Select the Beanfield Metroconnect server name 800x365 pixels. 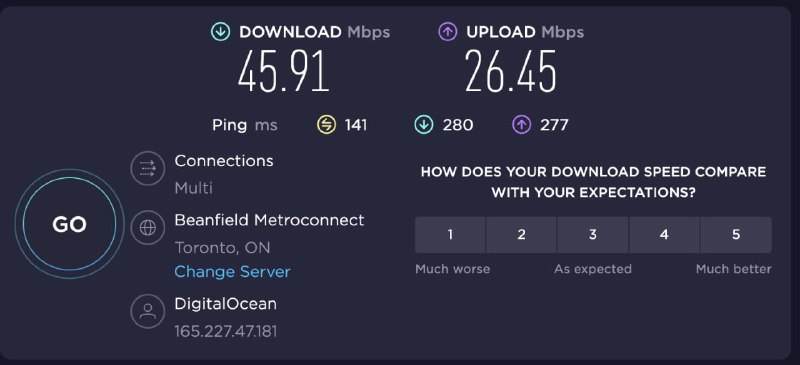point(269,220)
